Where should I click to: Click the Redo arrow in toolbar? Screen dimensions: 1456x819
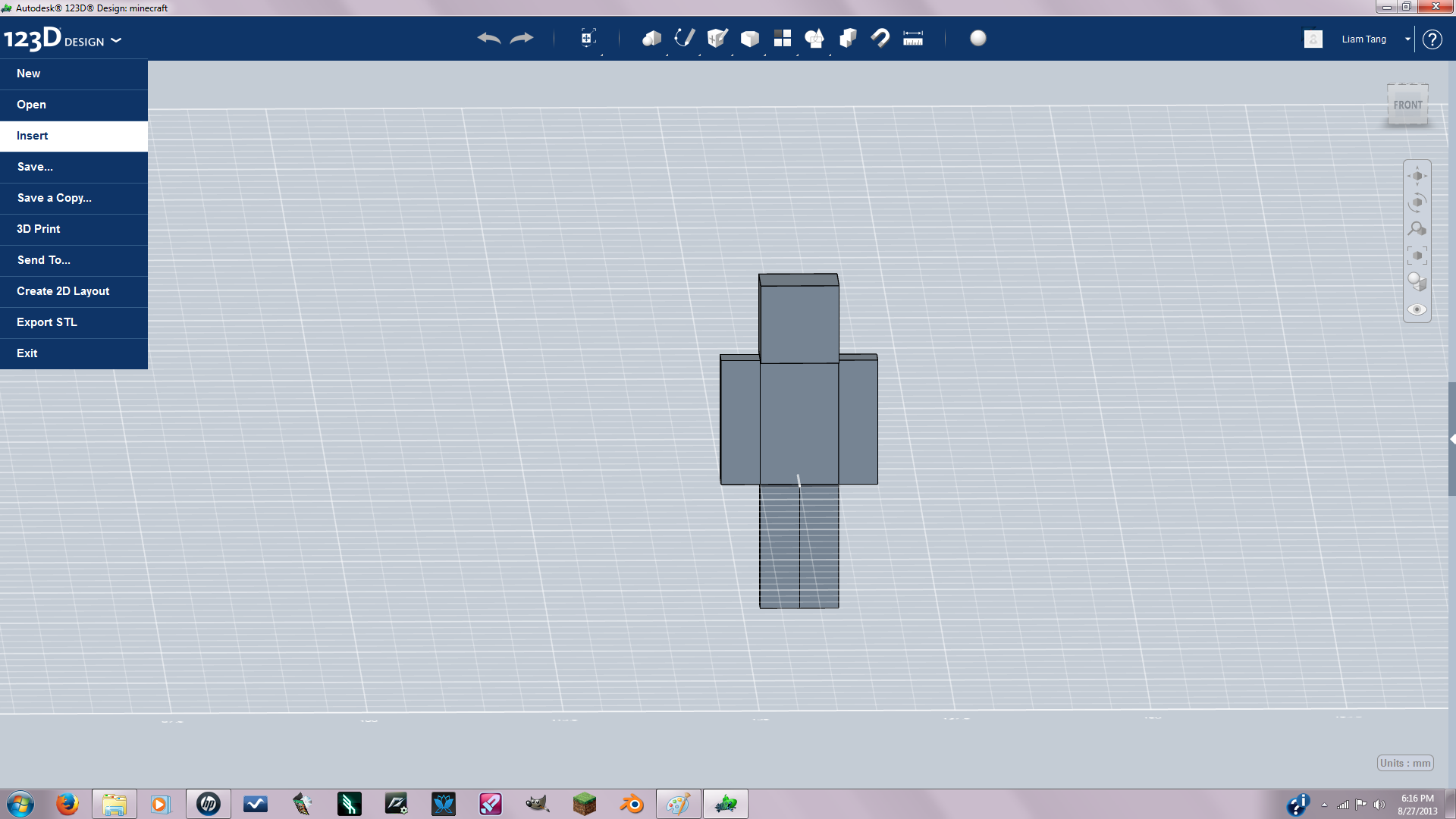point(522,38)
